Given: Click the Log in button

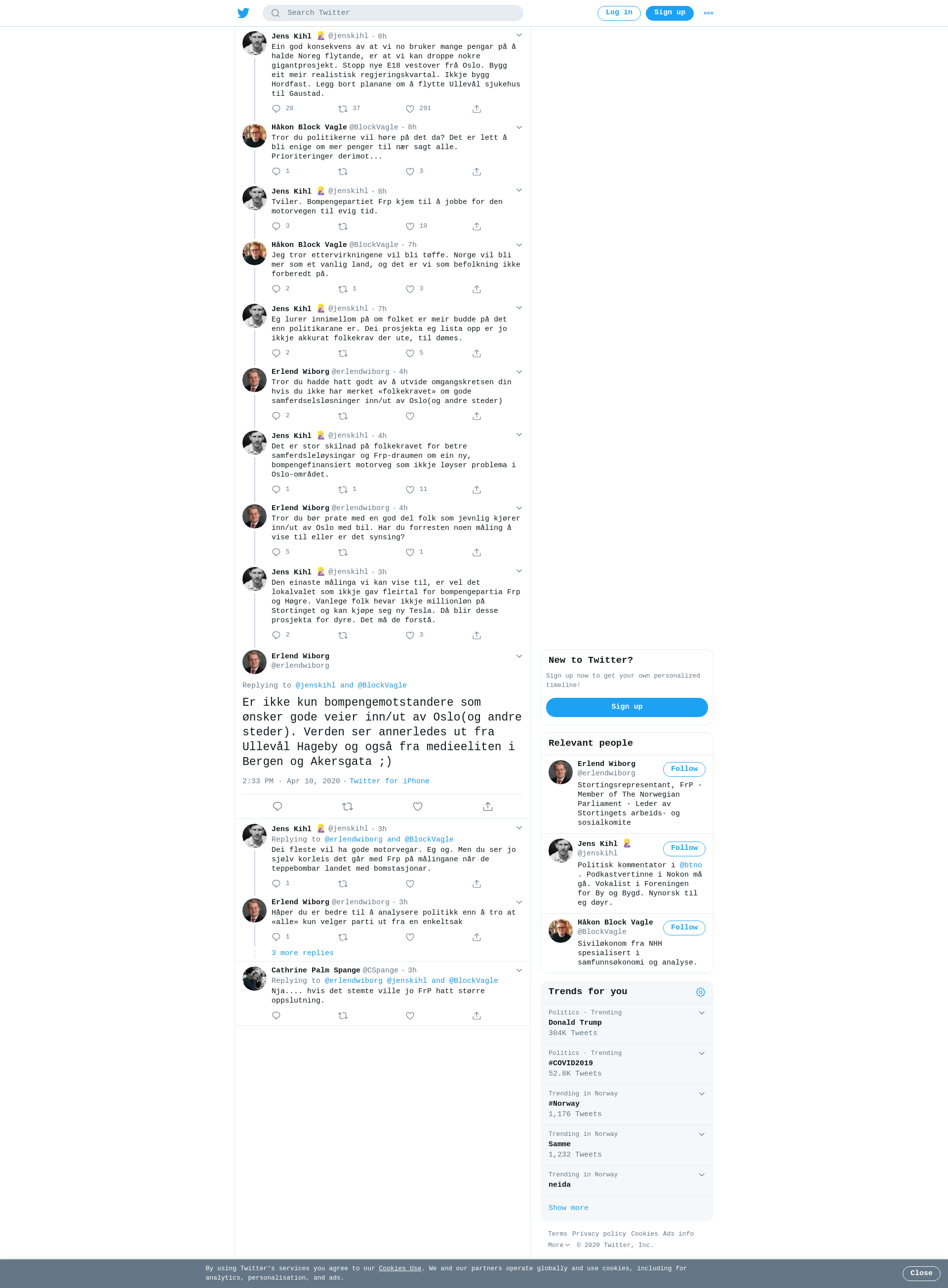Looking at the screenshot, I should point(619,13).
